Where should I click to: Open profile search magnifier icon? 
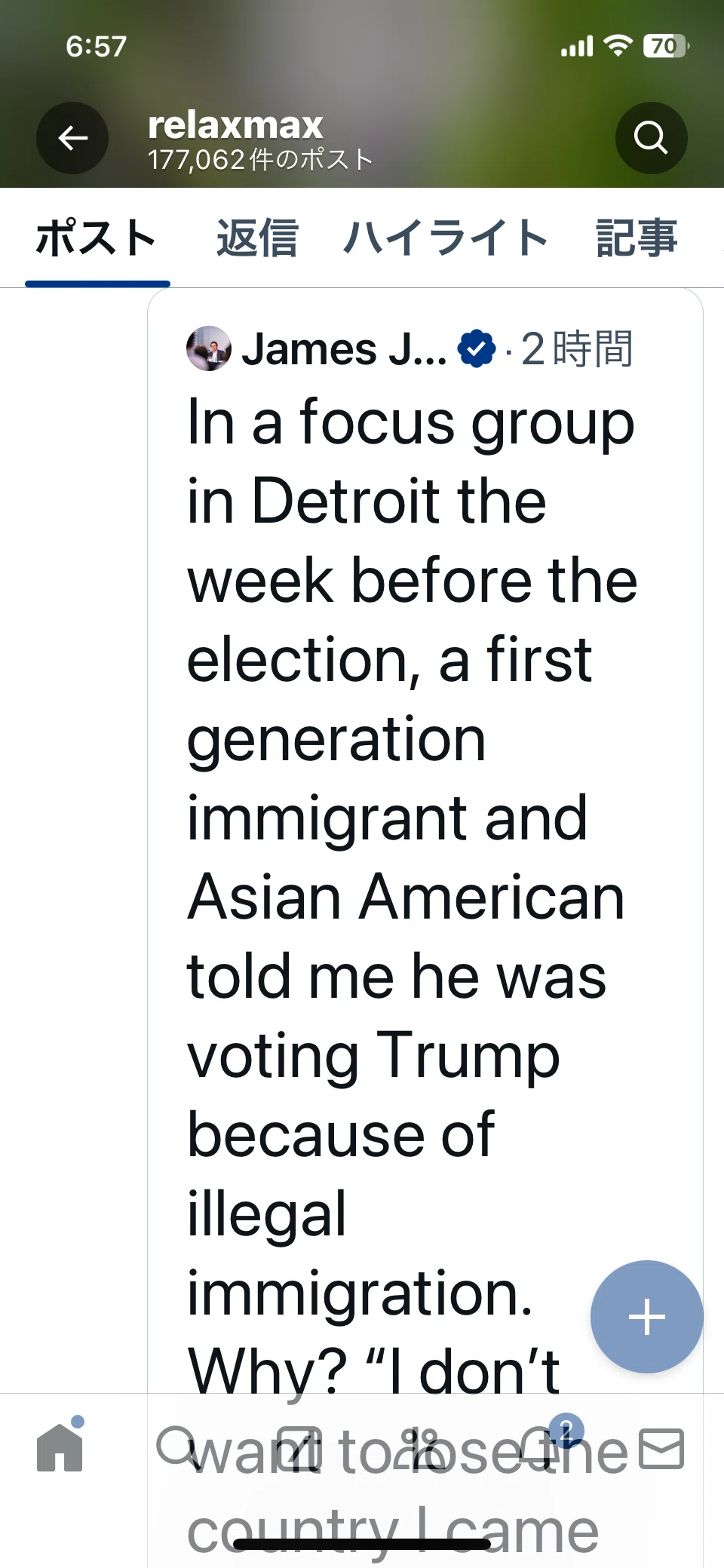(x=651, y=138)
